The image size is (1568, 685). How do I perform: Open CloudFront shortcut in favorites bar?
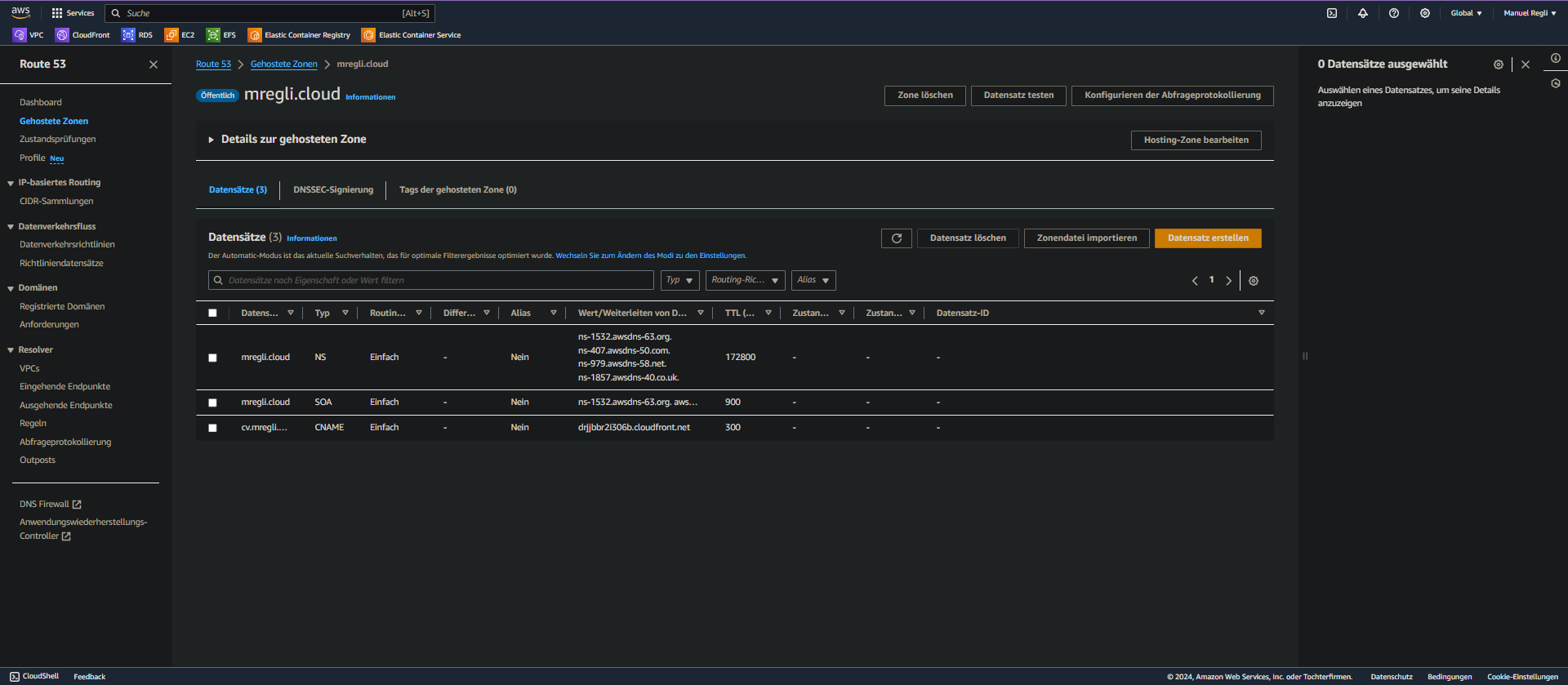82,35
